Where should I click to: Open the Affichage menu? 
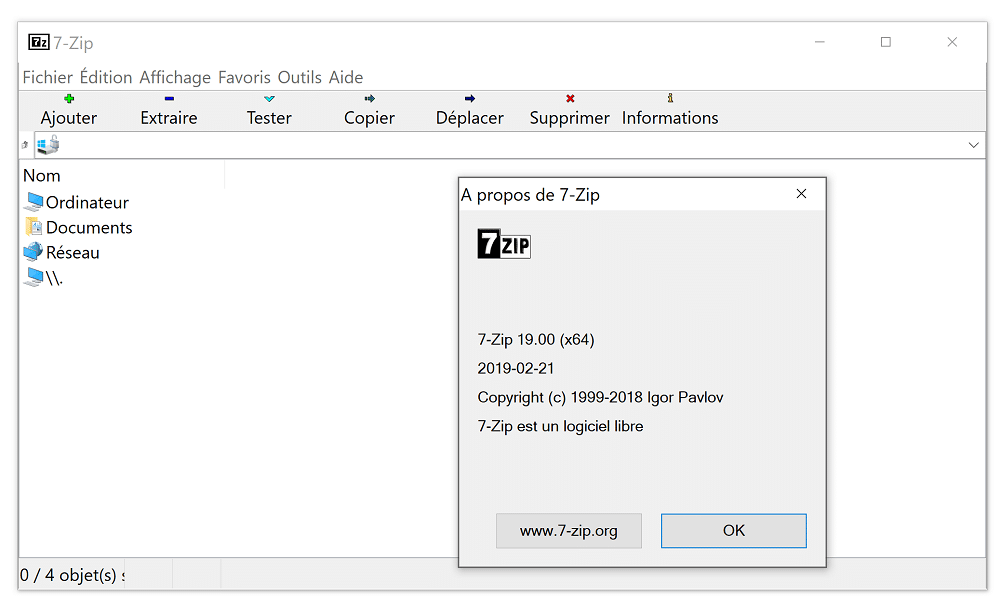pyautogui.click(x=175, y=77)
